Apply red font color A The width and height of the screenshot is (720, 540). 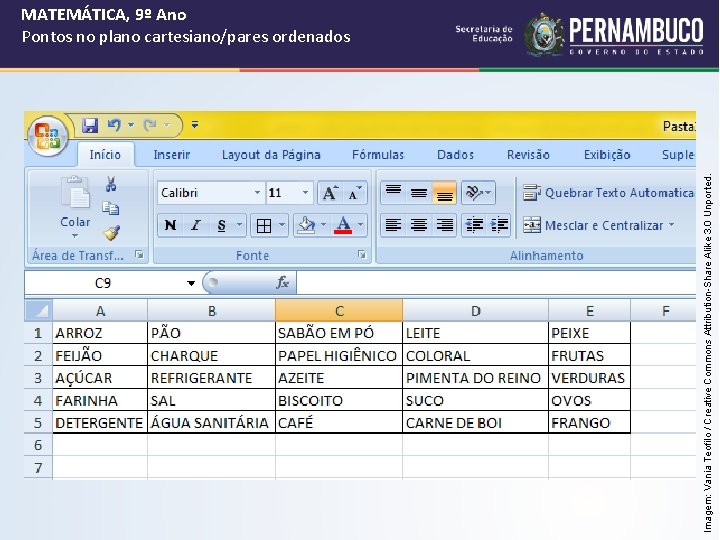pos(343,225)
